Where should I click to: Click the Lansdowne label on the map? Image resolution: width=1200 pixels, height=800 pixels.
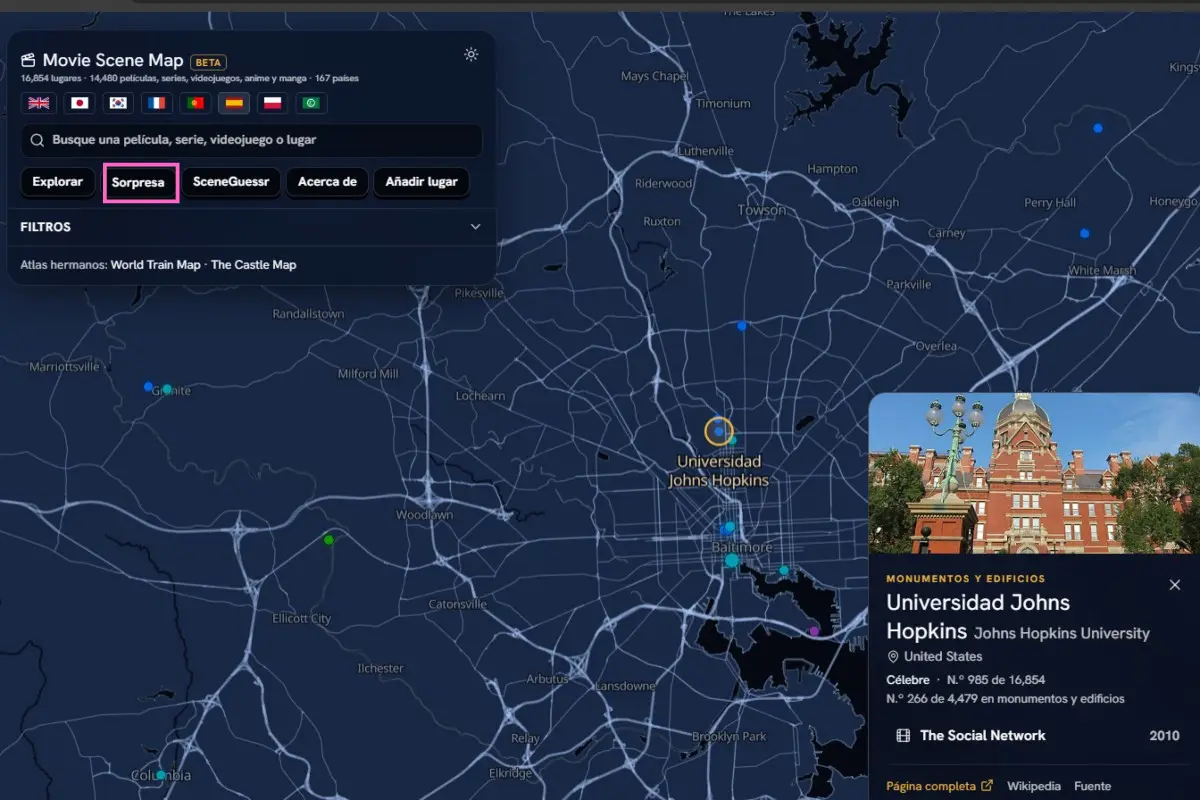point(625,687)
